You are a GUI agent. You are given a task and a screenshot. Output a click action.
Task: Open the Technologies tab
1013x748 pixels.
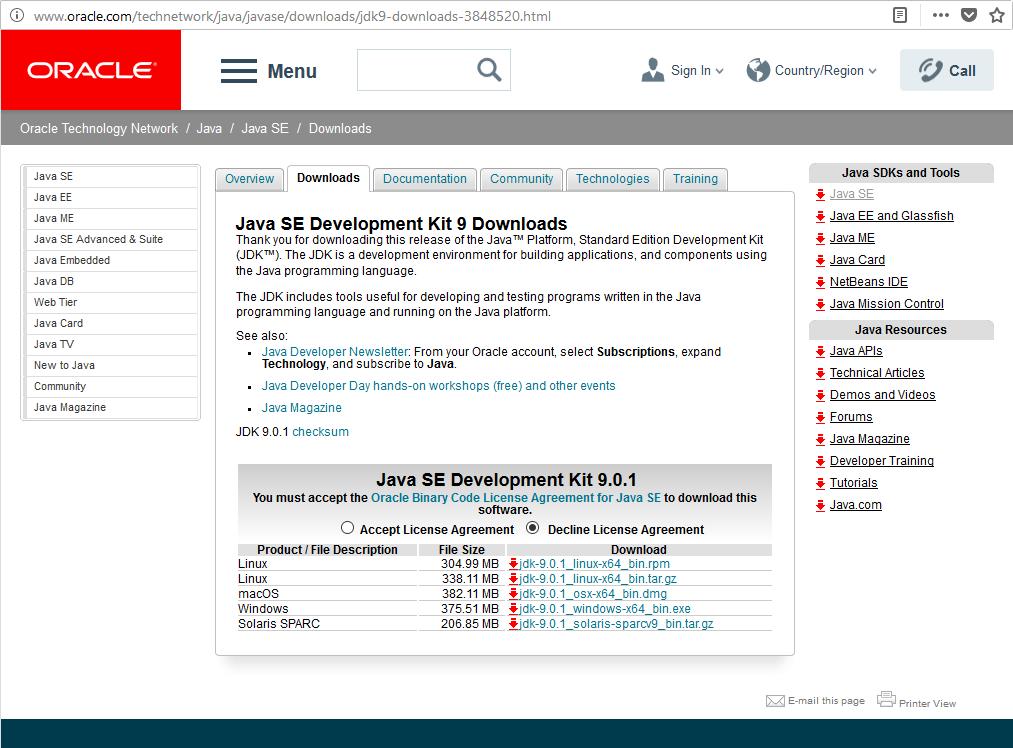pyautogui.click(x=612, y=179)
